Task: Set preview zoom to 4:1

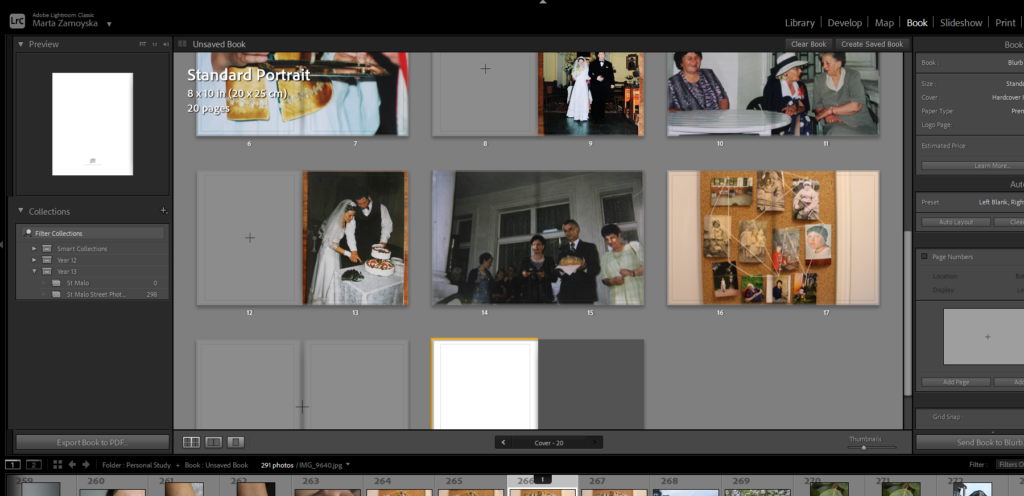Action: tap(166, 44)
